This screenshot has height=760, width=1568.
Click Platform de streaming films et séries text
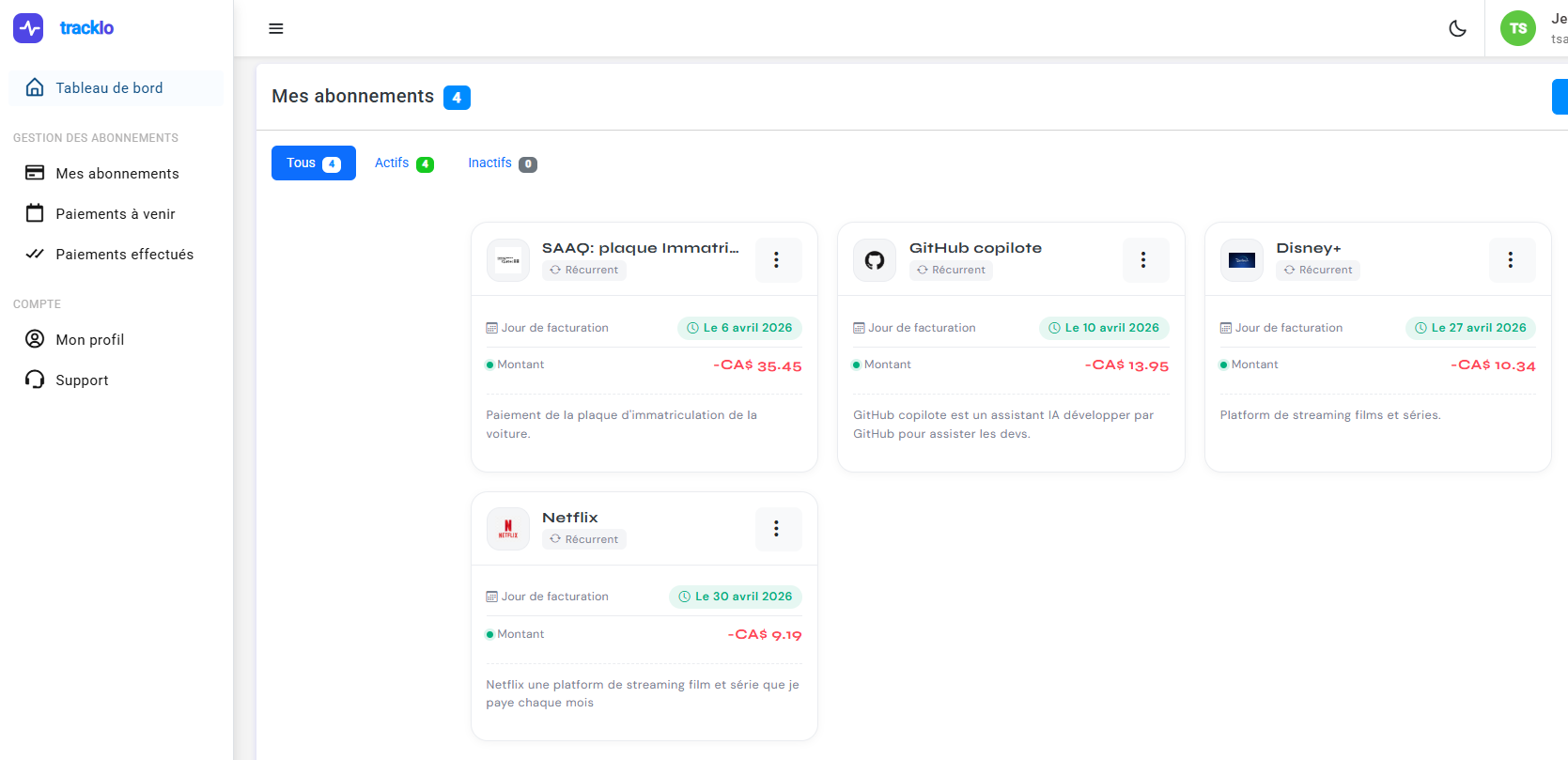1330,415
